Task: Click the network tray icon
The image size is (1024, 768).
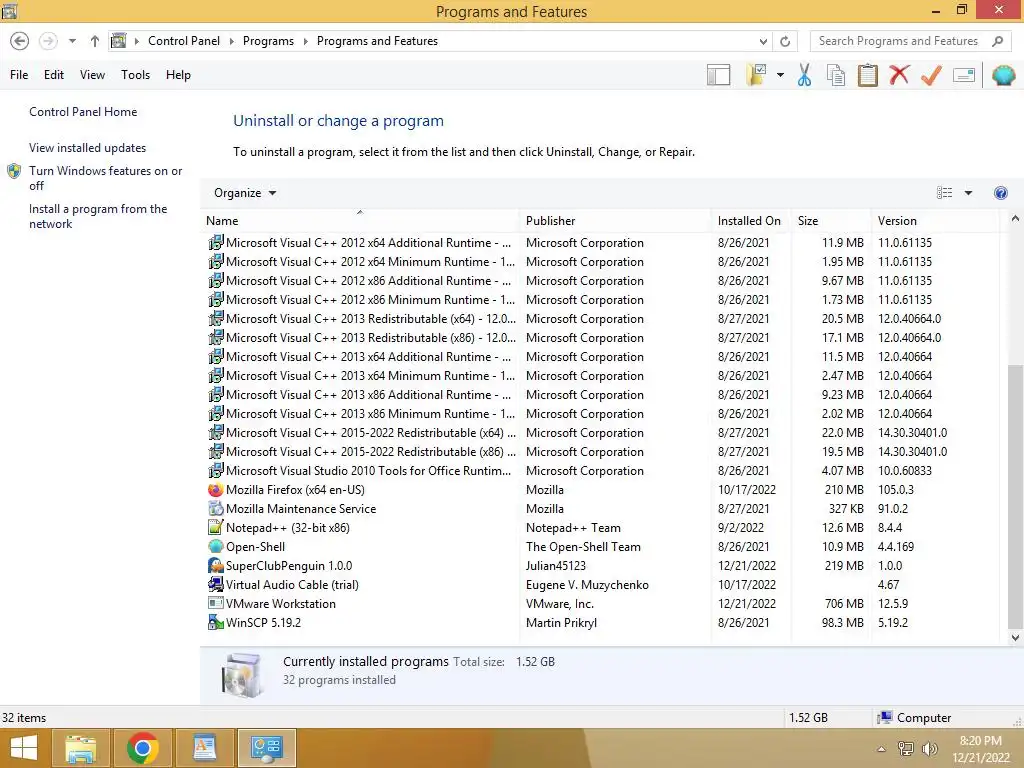Action: [x=905, y=749]
